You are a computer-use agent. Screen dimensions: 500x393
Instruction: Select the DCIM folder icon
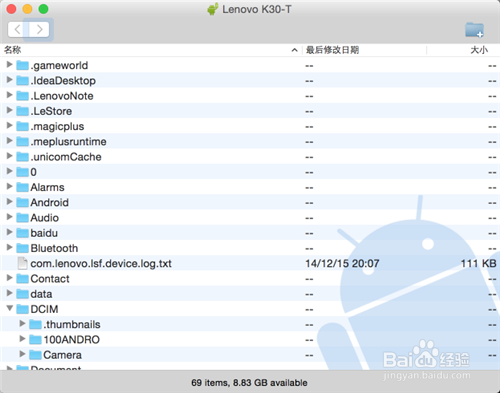point(23,309)
